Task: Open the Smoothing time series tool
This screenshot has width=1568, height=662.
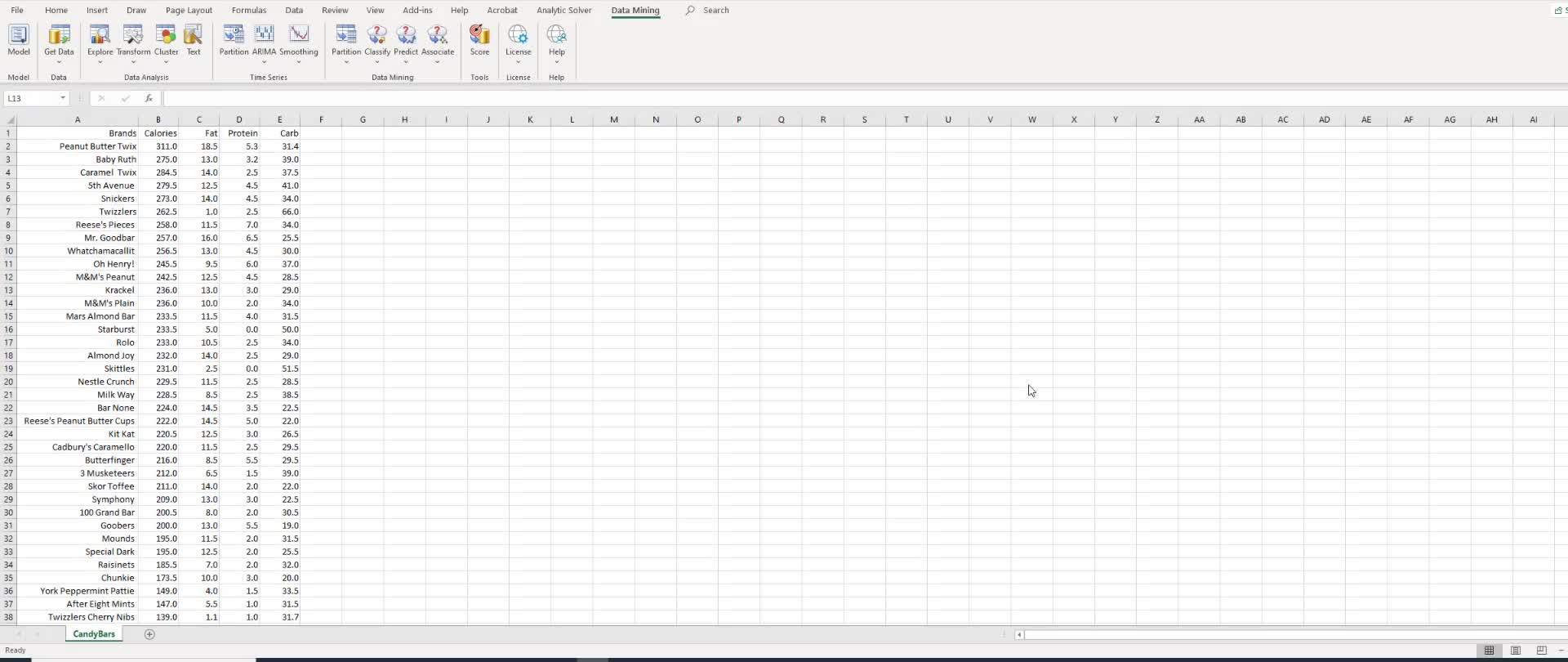Action: [x=299, y=42]
